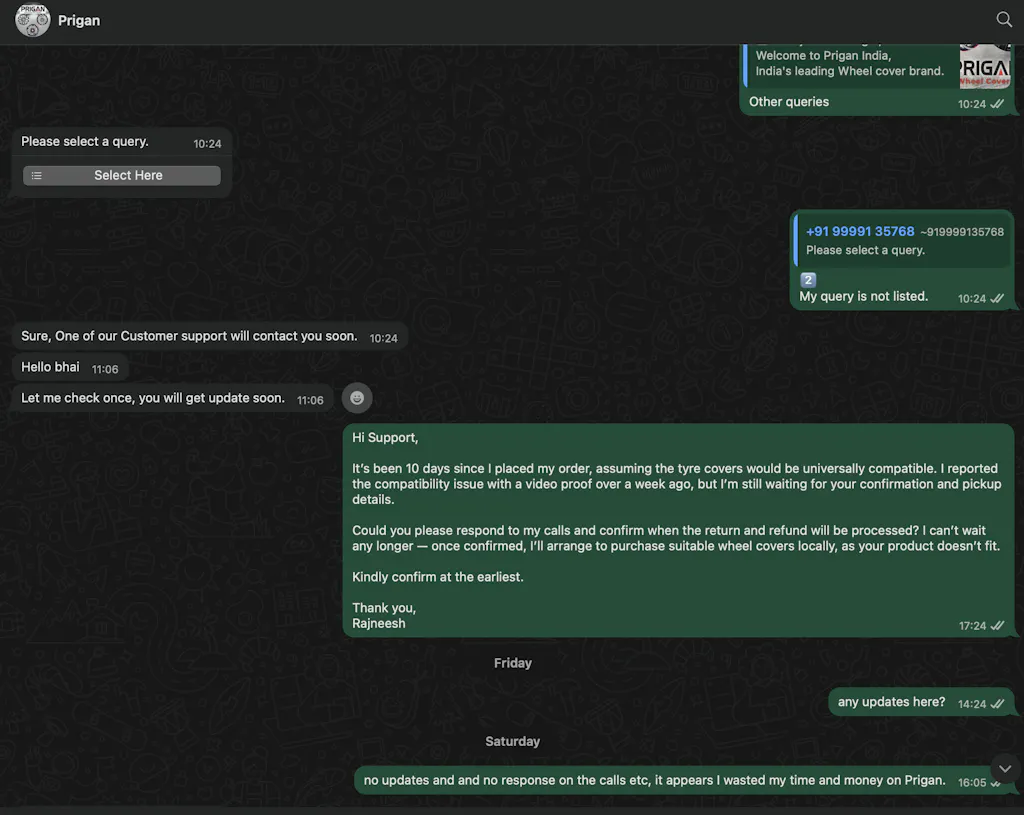This screenshot has width=1024, height=815.
Task: Click the keycap 2 emoji
Action: (x=809, y=280)
